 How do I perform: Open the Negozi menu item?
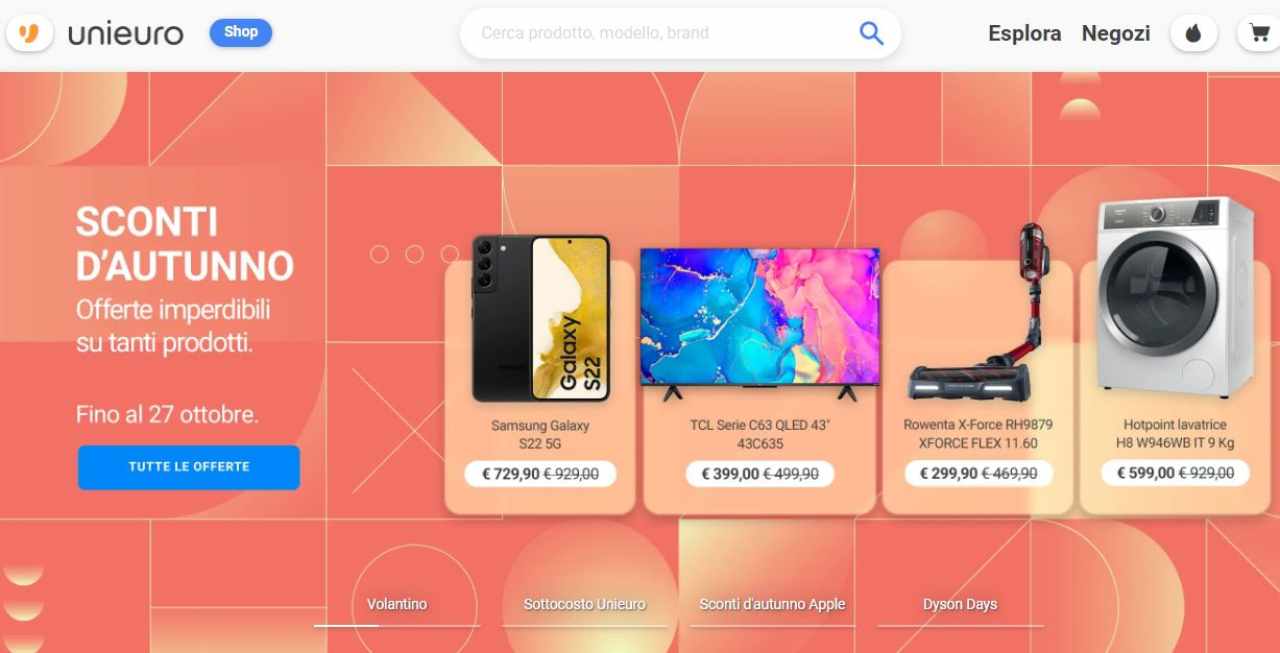pos(1116,33)
